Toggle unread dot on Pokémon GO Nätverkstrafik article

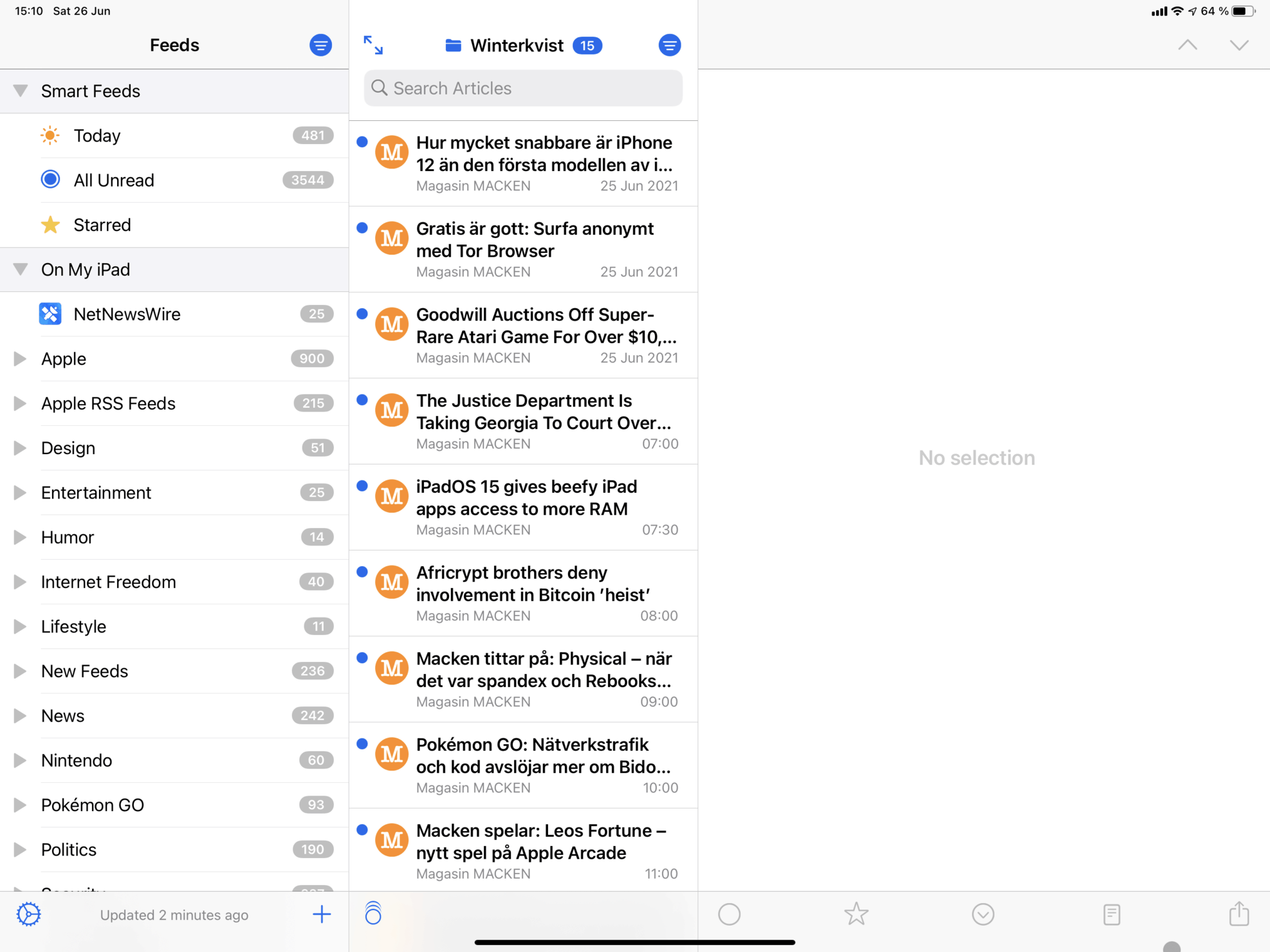click(362, 744)
